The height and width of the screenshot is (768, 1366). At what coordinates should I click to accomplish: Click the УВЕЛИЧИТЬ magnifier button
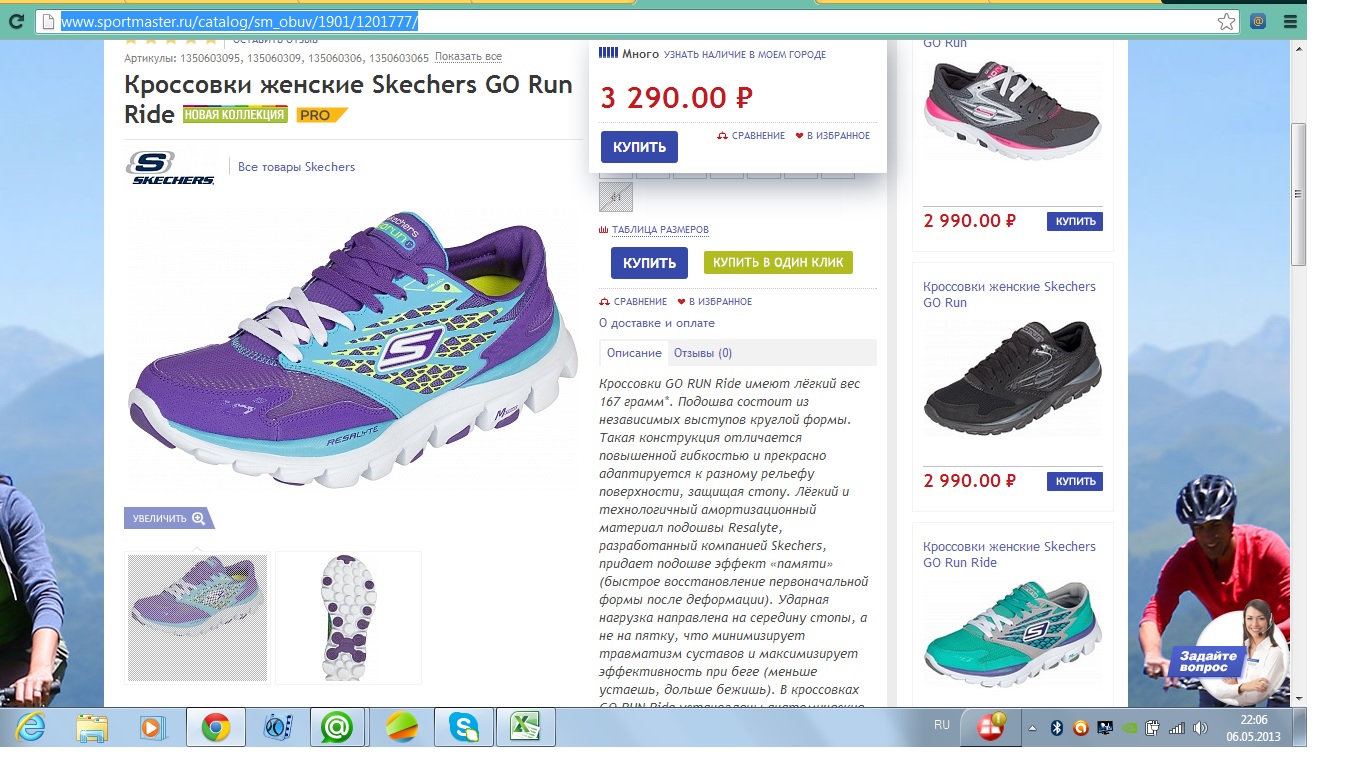pyautogui.click(x=168, y=518)
